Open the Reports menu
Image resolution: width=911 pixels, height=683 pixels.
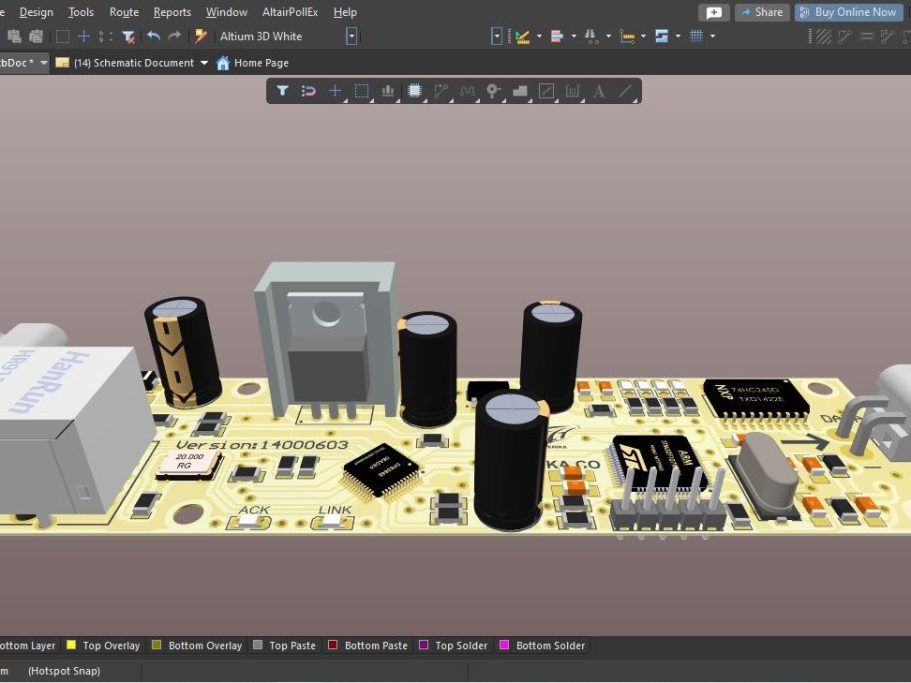(x=172, y=12)
